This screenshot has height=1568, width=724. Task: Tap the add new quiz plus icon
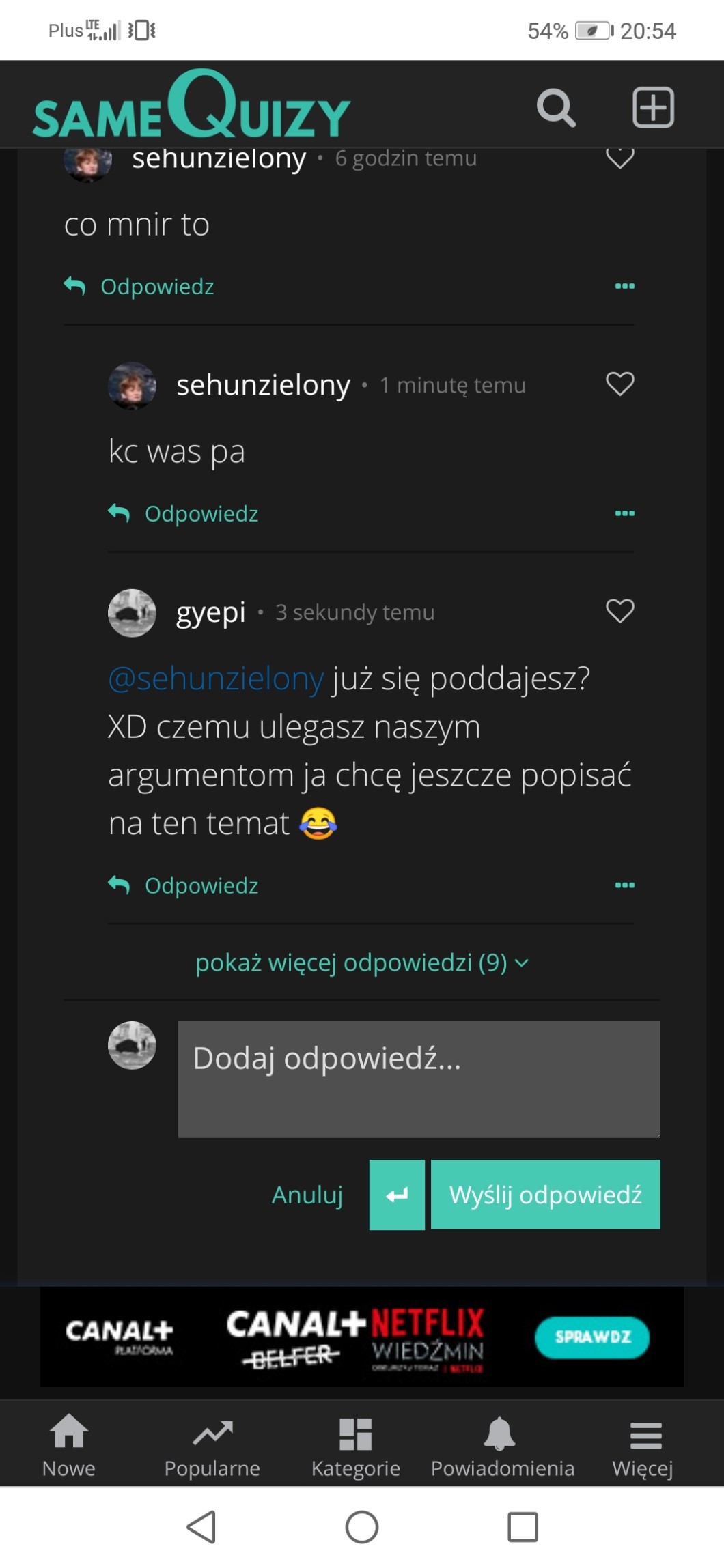[653, 108]
